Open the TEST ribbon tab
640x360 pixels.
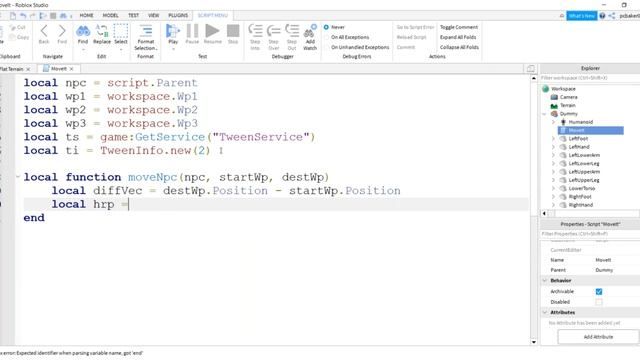(133, 16)
